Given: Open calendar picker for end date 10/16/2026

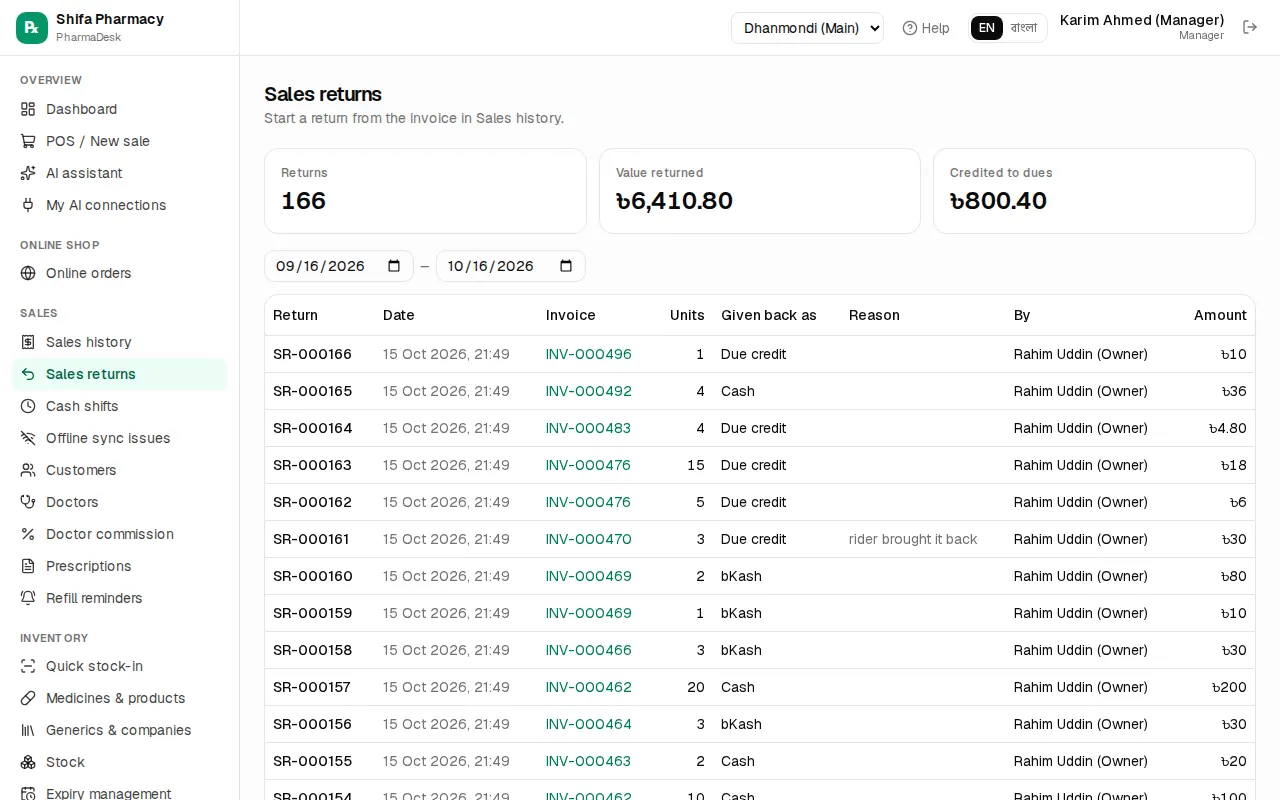Looking at the screenshot, I should [566, 266].
